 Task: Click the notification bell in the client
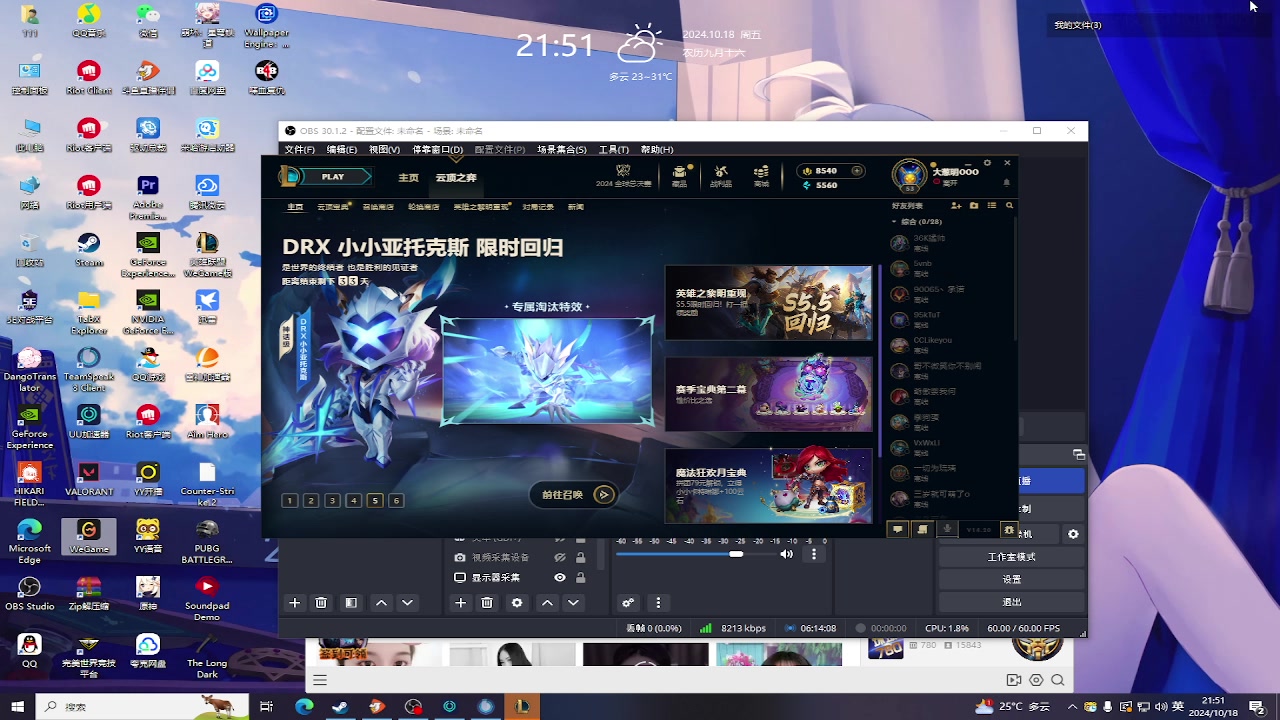pyautogui.click(x=1006, y=183)
